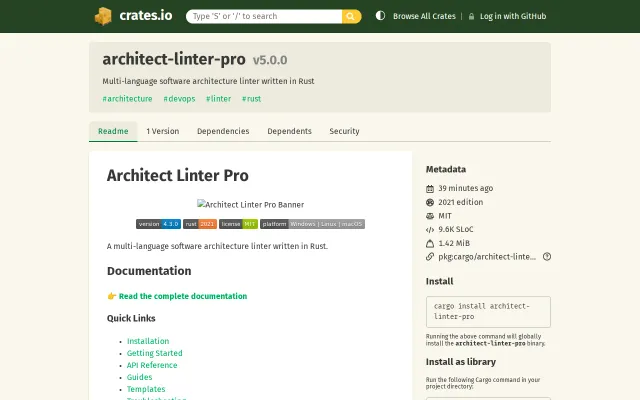
Task: Click the license MIT badge
Action: (238, 224)
